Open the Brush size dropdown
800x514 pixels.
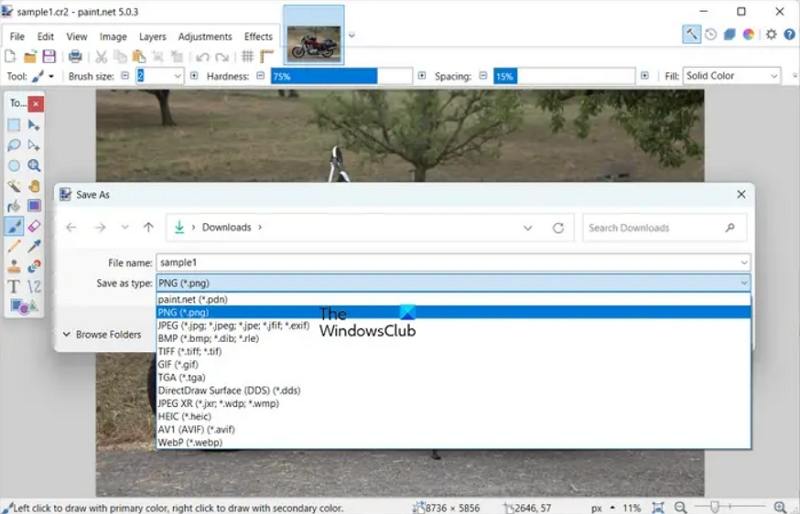coord(177,76)
